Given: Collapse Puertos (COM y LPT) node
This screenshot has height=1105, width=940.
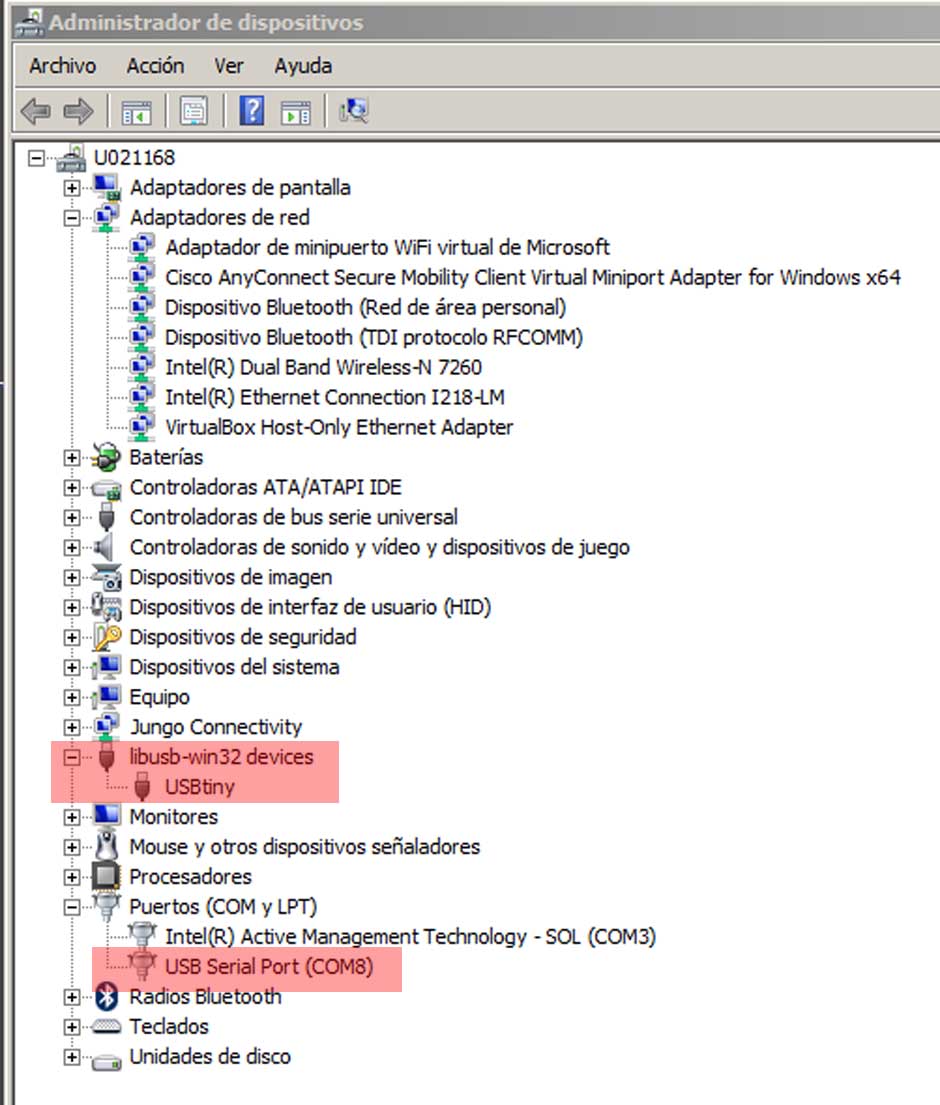Looking at the screenshot, I should coord(71,908).
